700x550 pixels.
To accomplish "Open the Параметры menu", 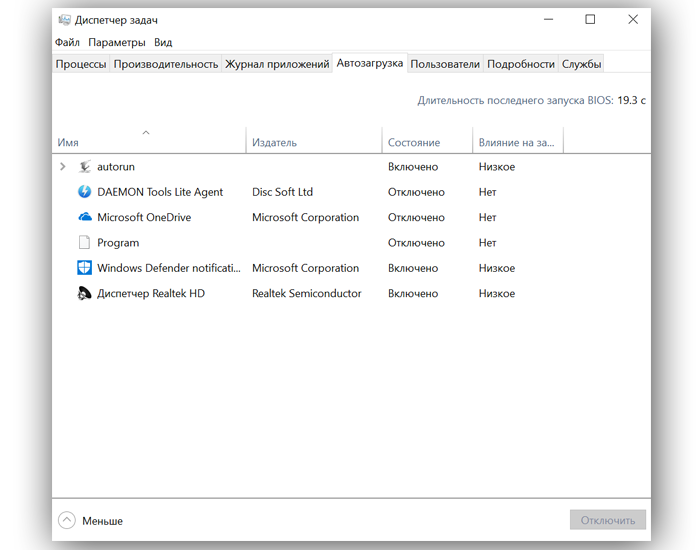I will tap(116, 42).
